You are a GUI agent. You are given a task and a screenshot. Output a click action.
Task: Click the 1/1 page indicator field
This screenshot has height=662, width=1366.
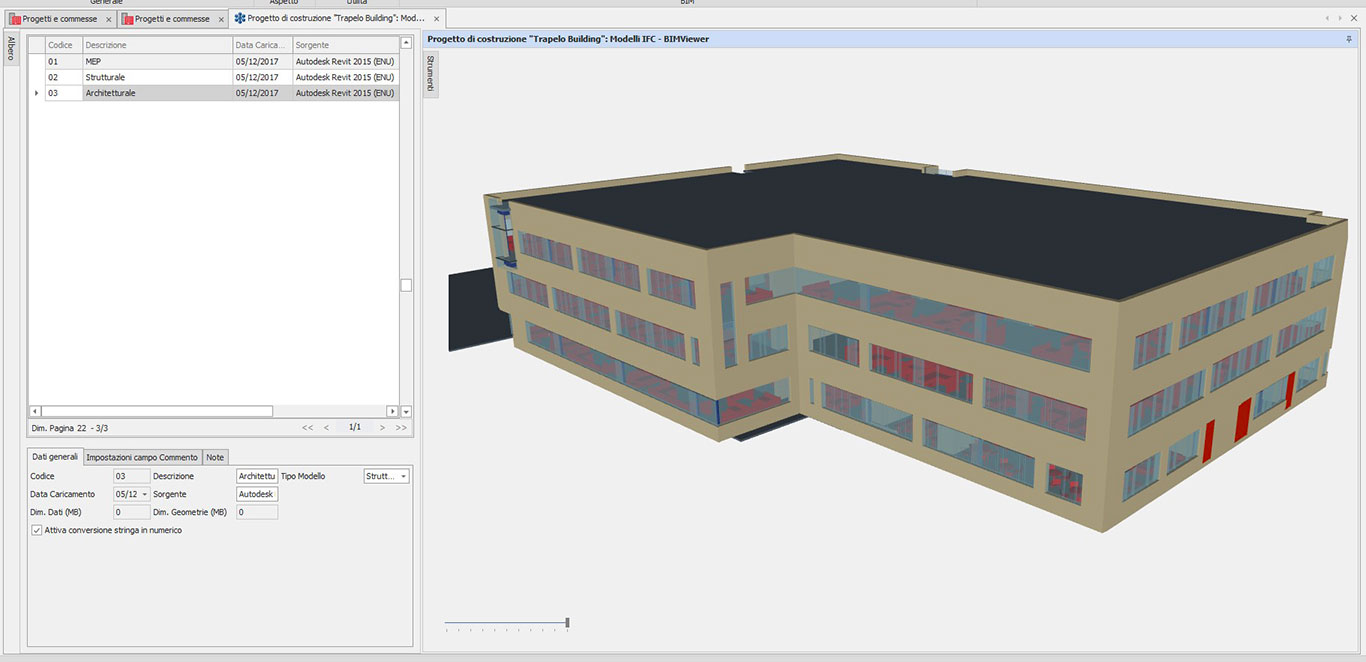(x=354, y=427)
